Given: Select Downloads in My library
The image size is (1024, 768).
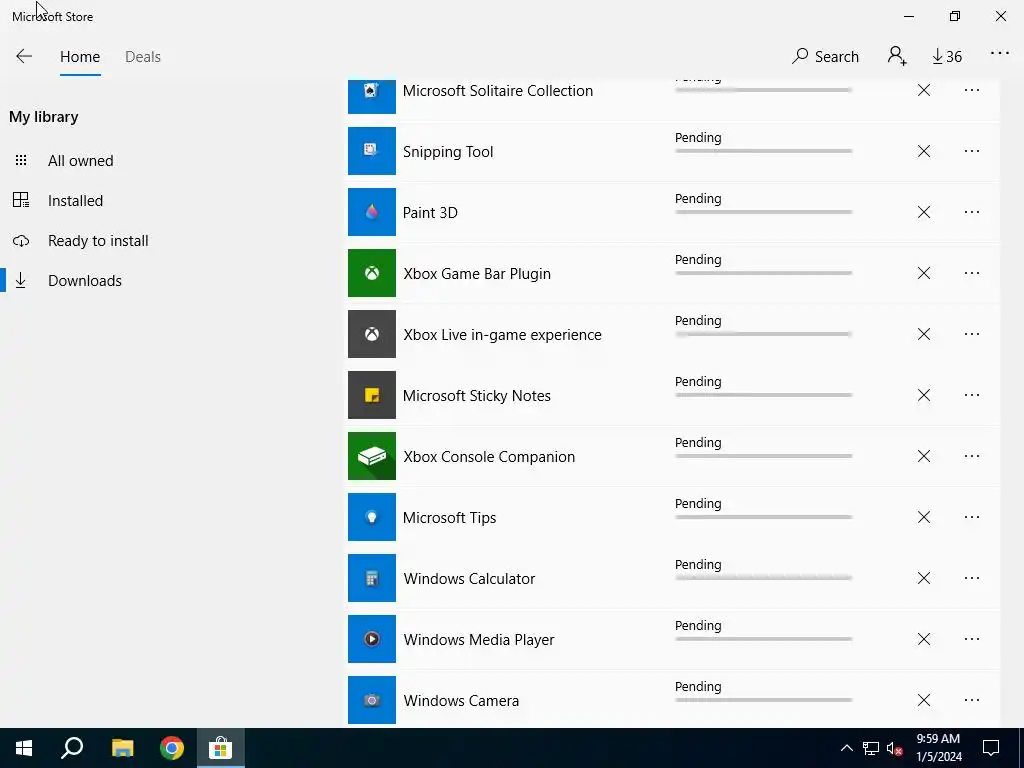Looking at the screenshot, I should pos(84,281).
